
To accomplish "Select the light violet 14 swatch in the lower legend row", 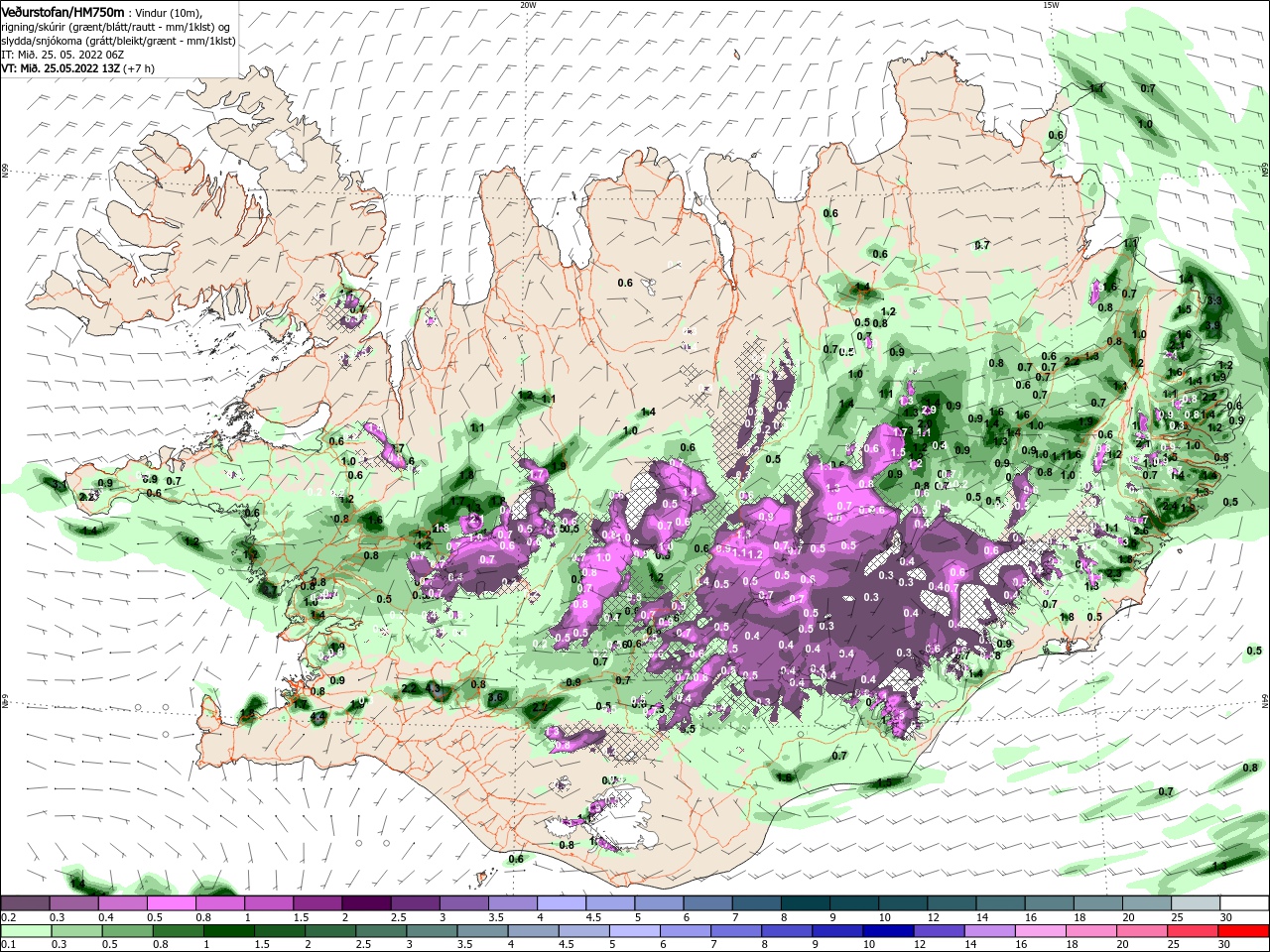I will (989, 931).
